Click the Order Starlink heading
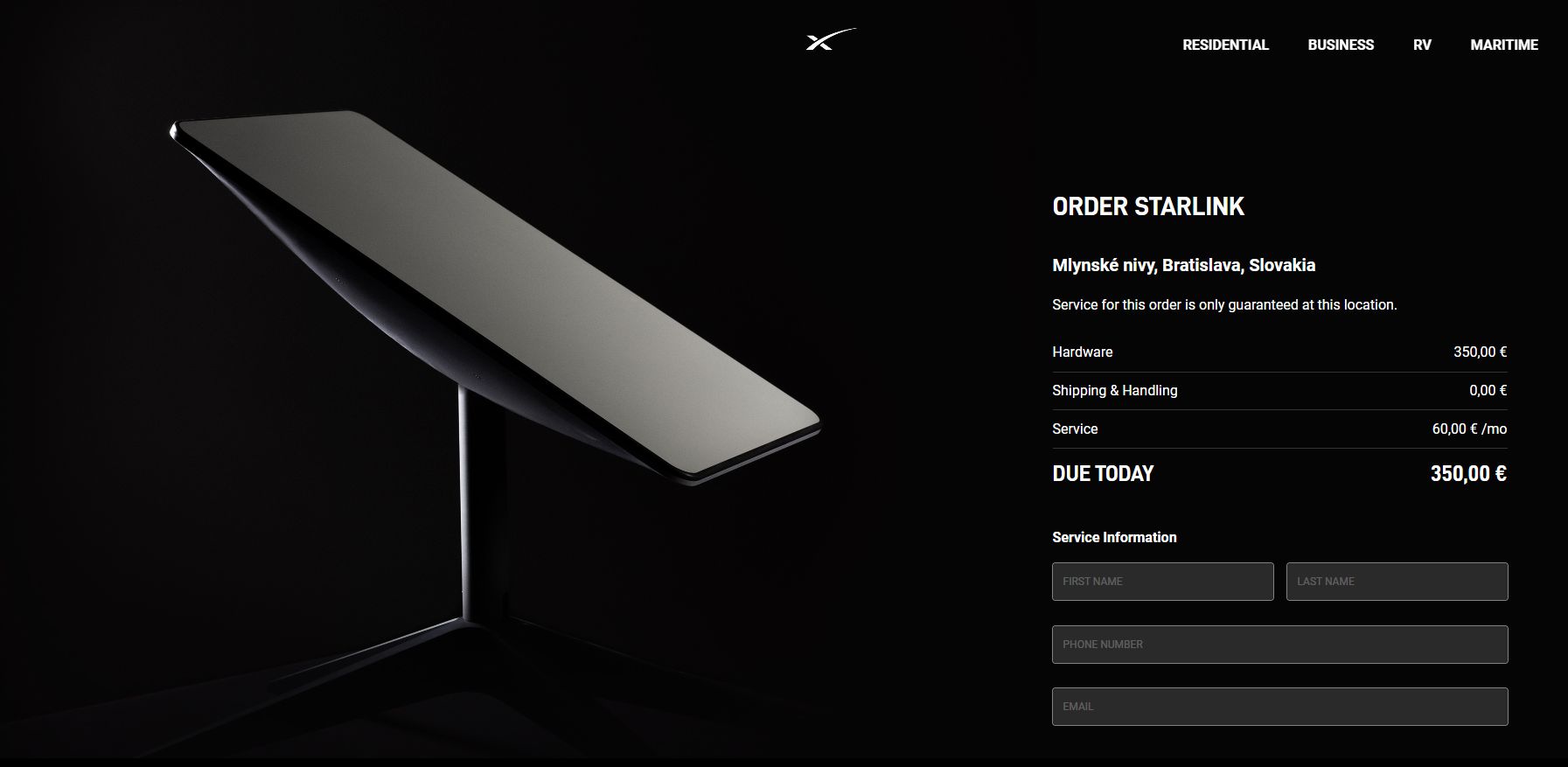Viewport: 1568px width, 767px height. pyautogui.click(x=1148, y=206)
